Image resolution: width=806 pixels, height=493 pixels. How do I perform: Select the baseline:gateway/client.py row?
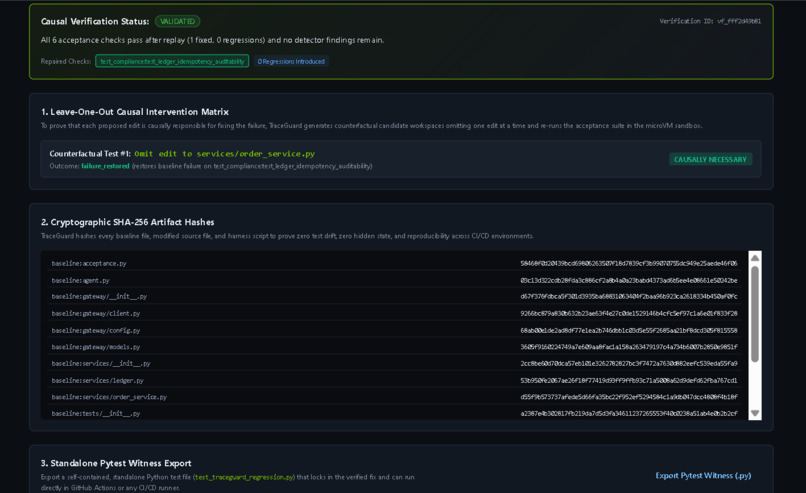[394, 313]
